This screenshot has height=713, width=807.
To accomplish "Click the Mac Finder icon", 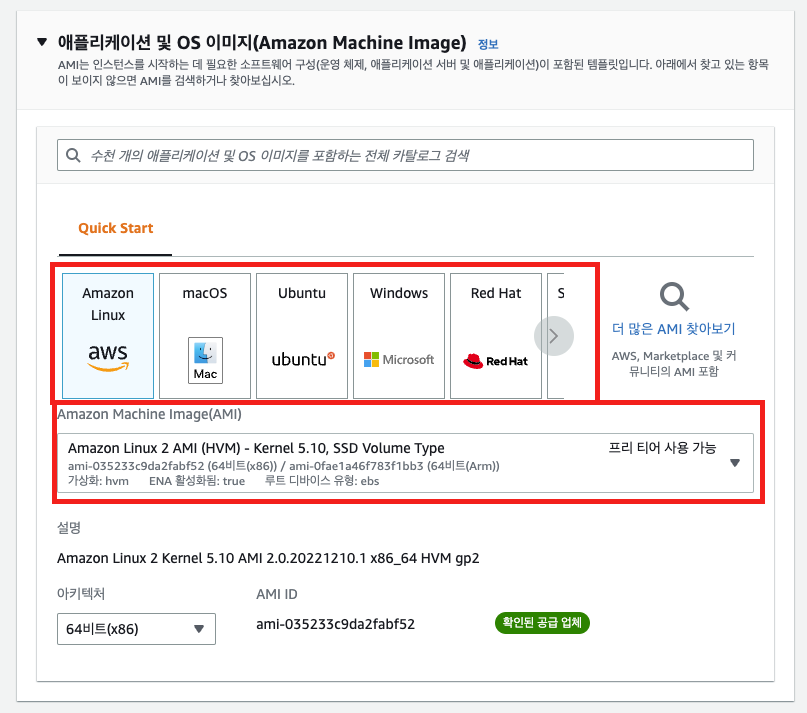I will pyautogui.click(x=205, y=360).
